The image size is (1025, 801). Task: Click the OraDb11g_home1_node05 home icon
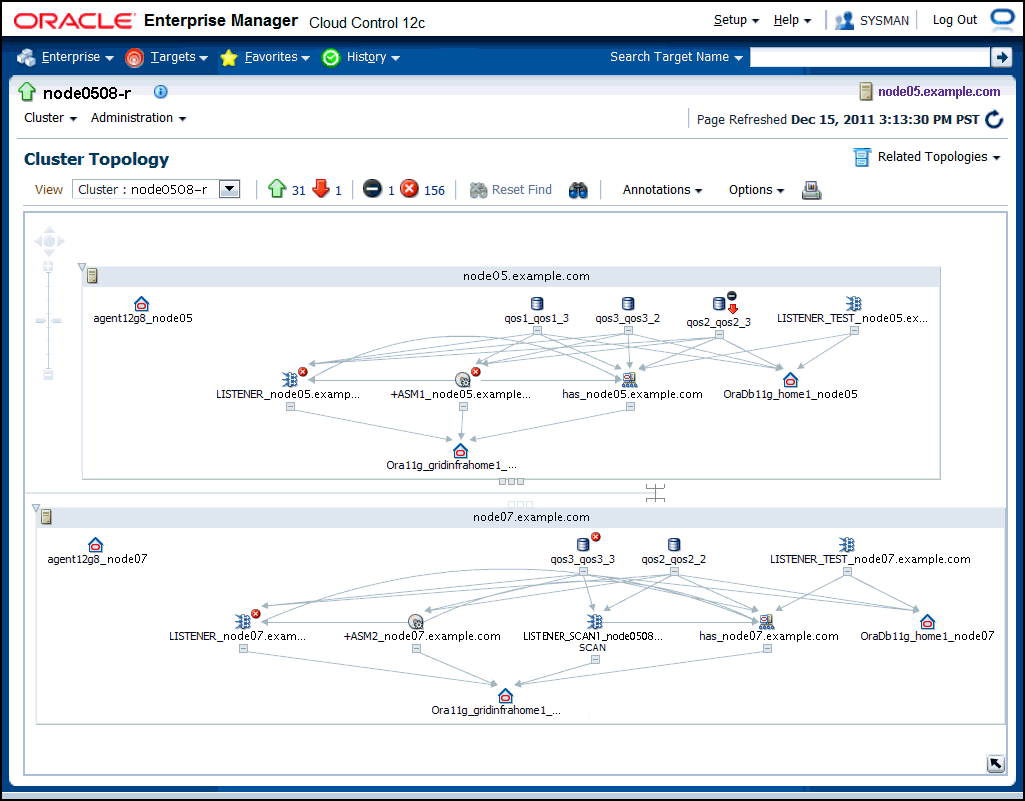[790, 379]
